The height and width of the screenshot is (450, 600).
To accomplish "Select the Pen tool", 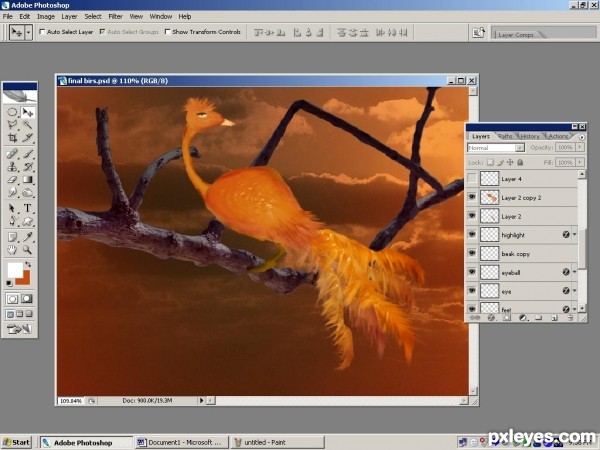I will [12, 221].
